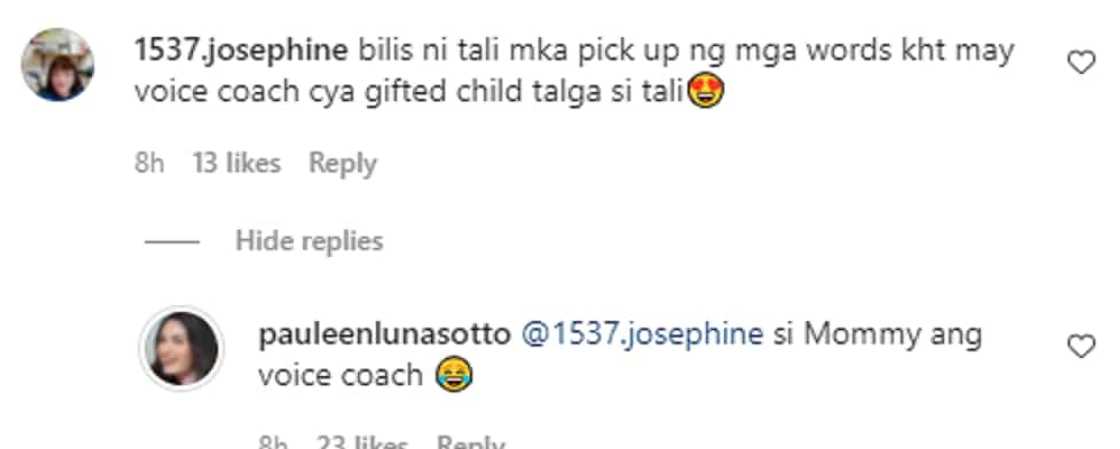View 23 likes on pauleenlunasotto's reply

[361, 443]
